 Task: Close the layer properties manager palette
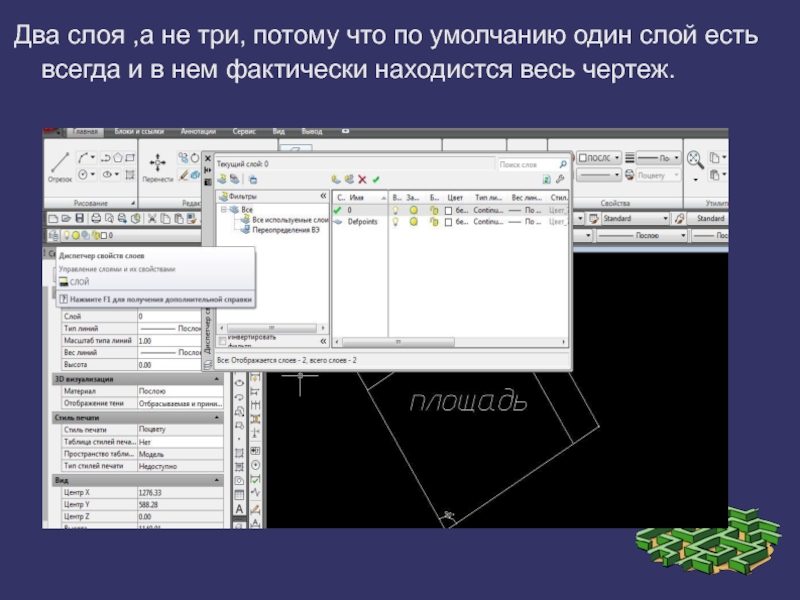(x=208, y=158)
